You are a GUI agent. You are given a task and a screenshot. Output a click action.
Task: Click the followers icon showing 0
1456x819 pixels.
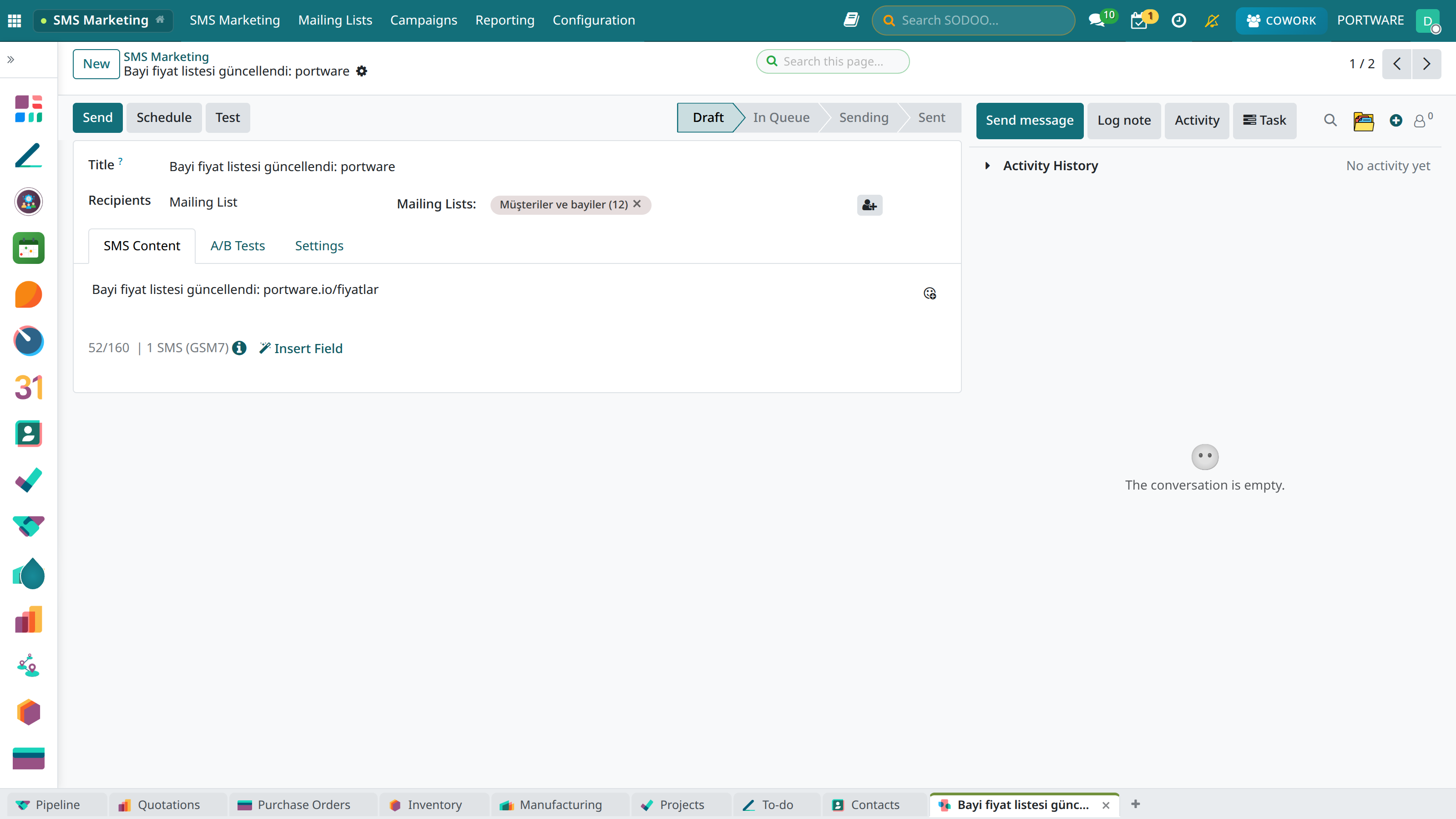point(1422,120)
